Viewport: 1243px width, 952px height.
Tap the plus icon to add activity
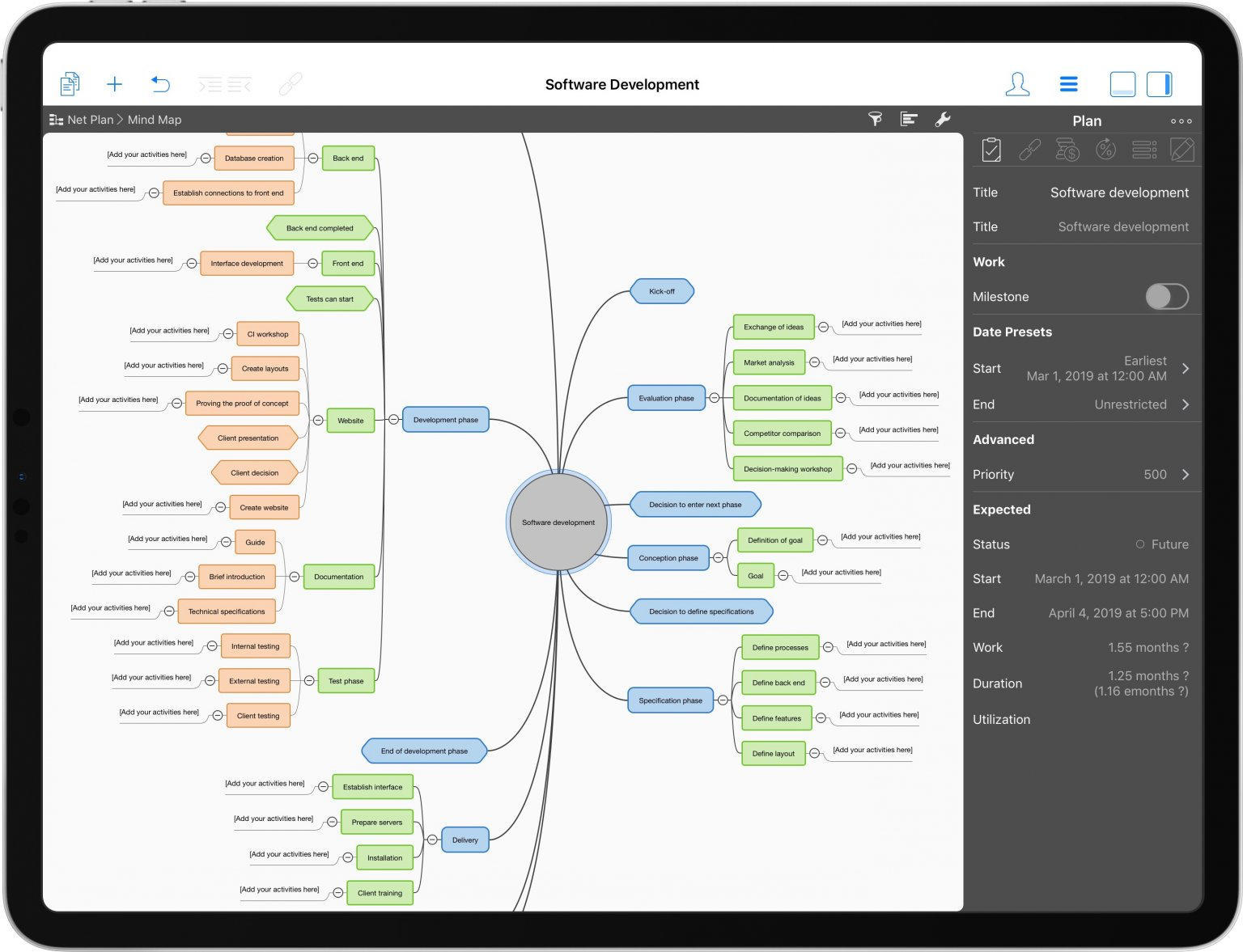tap(114, 84)
